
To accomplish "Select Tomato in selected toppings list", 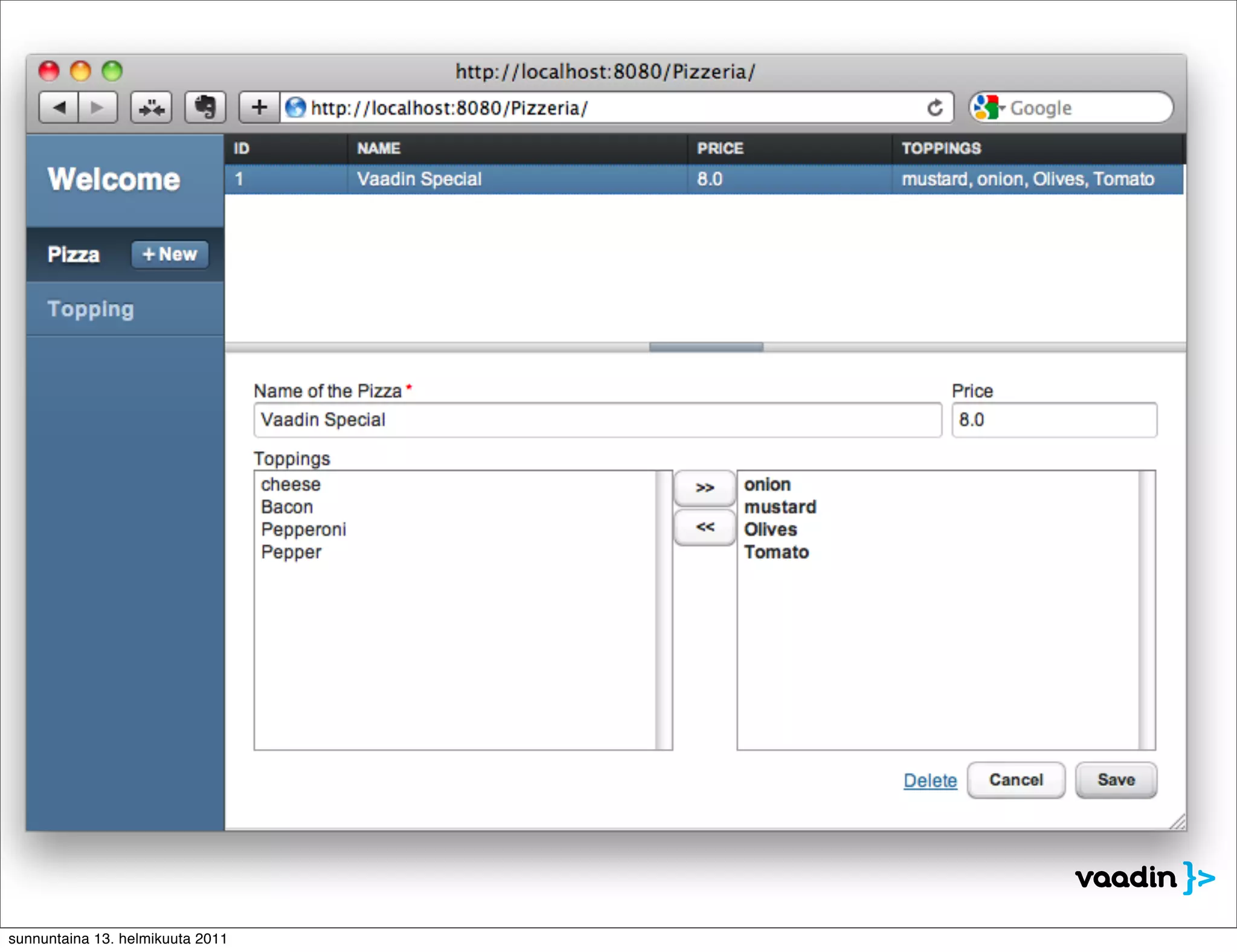I will click(776, 552).
